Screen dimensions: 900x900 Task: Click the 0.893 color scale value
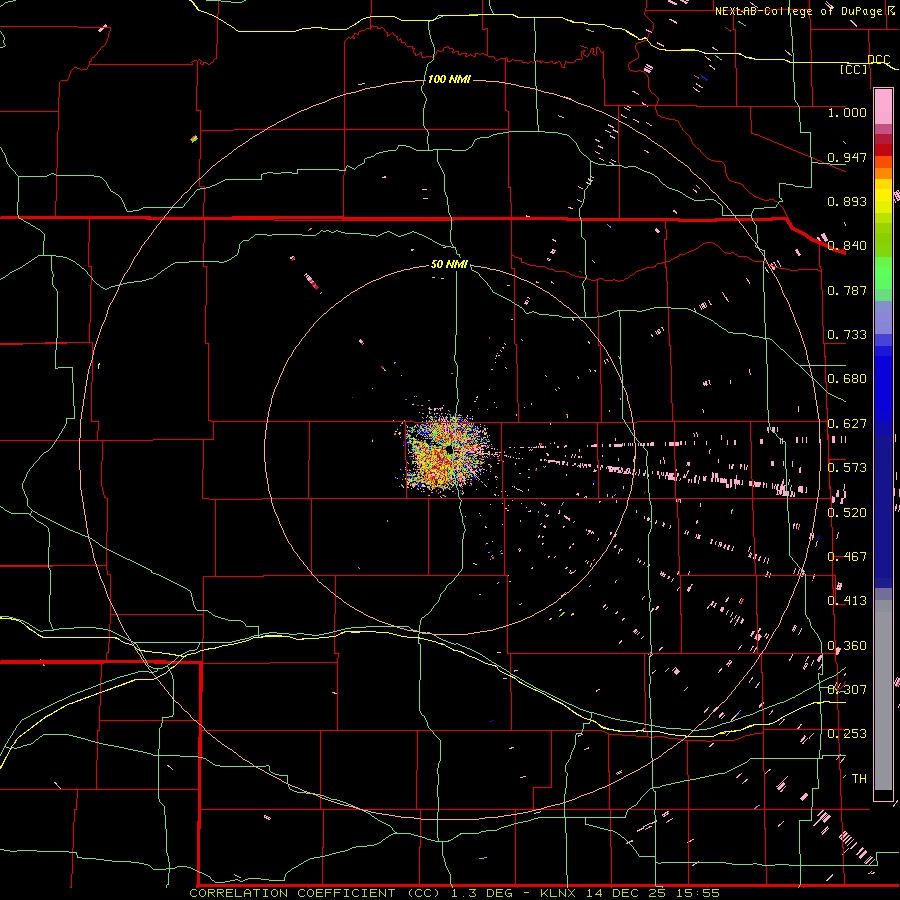(x=847, y=201)
